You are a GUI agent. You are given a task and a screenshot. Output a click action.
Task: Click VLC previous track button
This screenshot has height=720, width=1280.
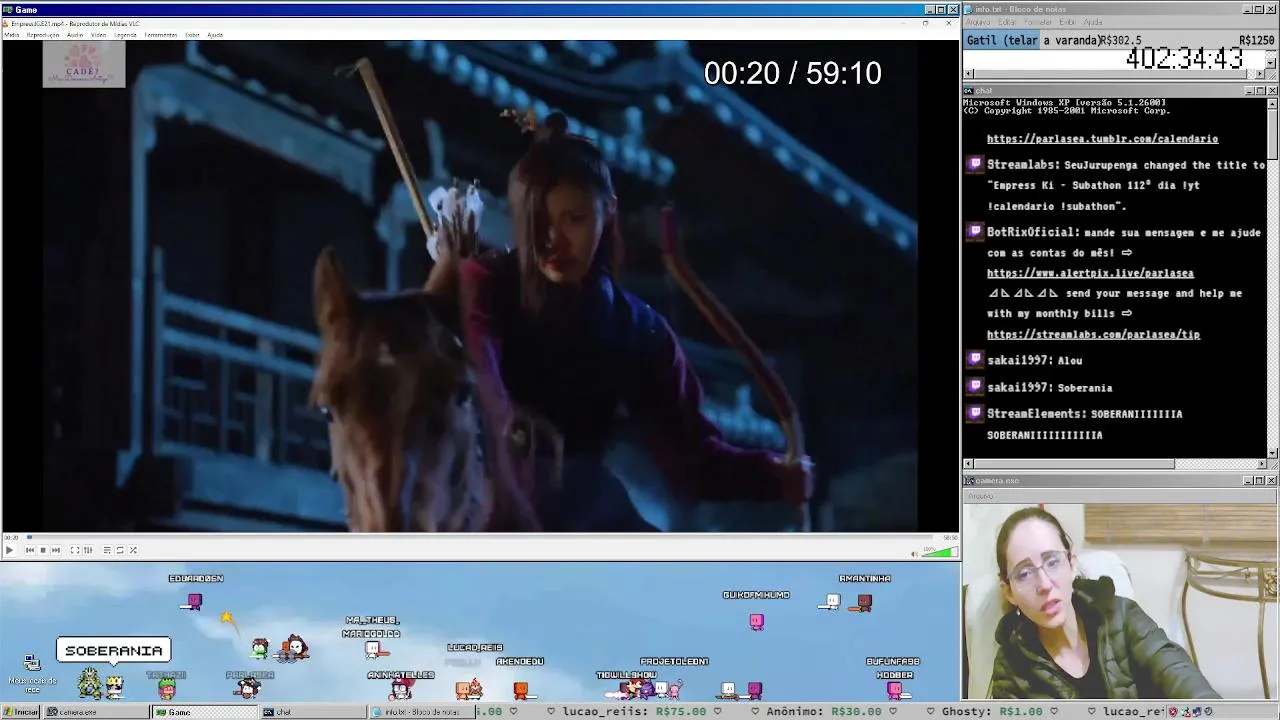tap(29, 550)
